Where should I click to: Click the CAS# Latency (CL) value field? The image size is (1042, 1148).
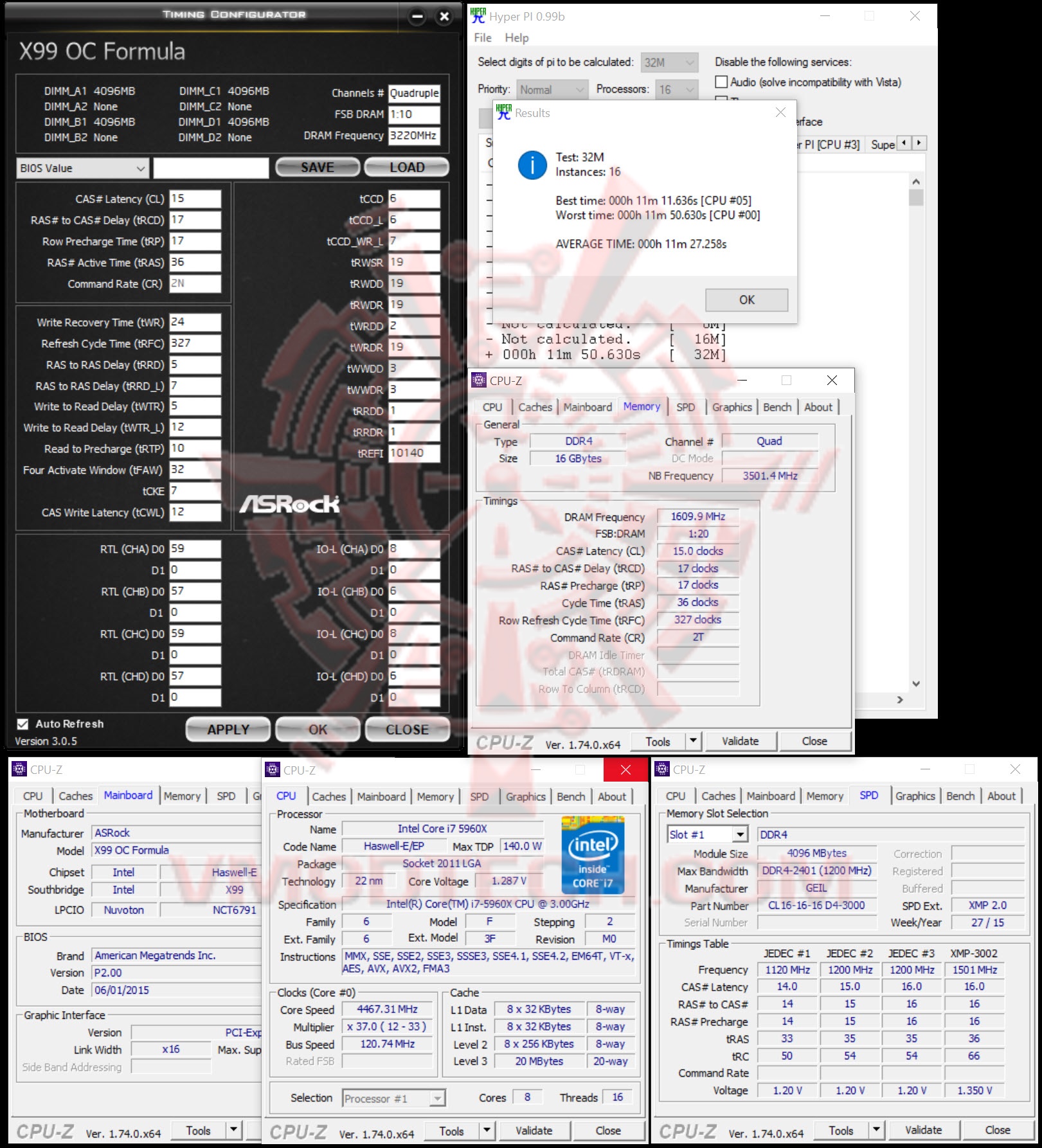tap(195, 199)
